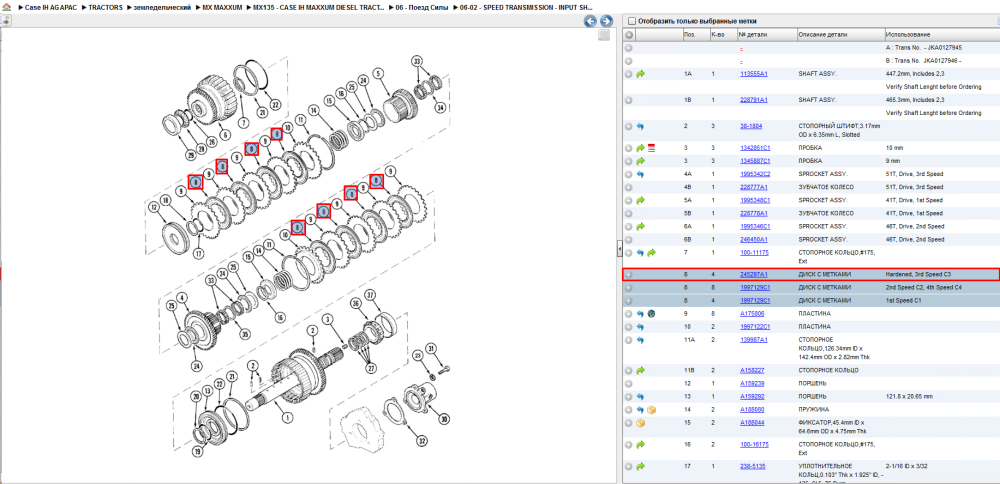Select '1st Speed C1' usage text
This screenshot has width=1000, height=484.
[904, 300]
